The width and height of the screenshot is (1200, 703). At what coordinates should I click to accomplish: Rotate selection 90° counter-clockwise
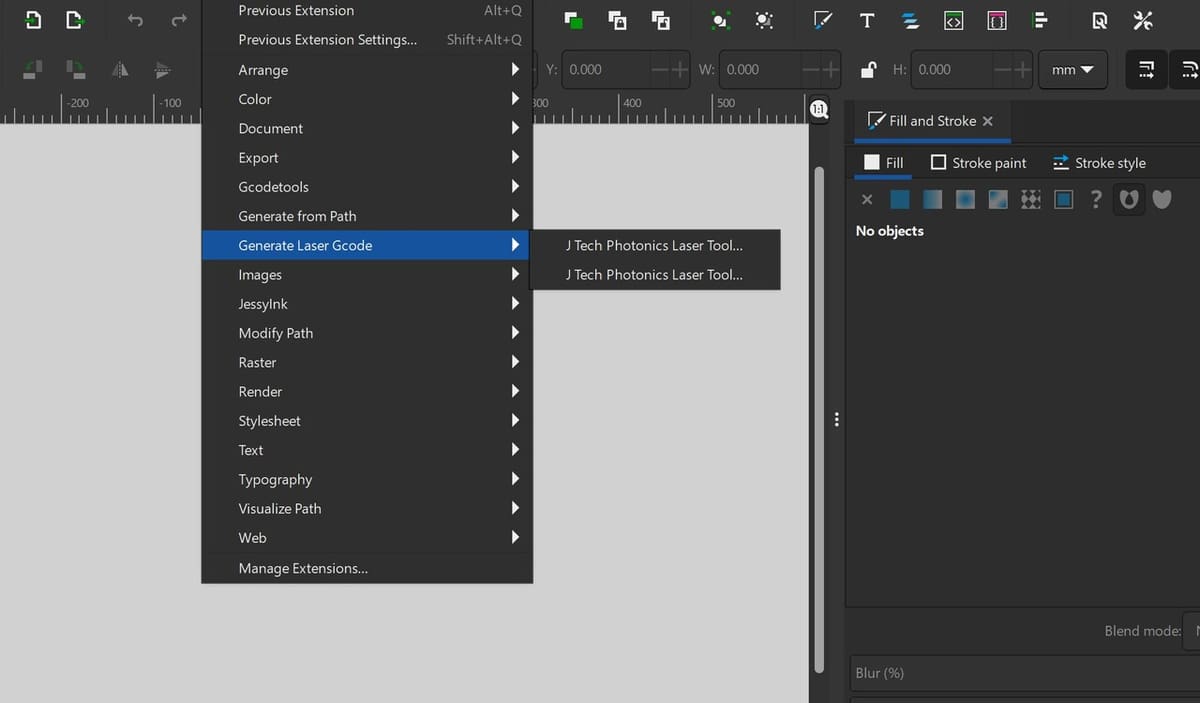(x=33, y=69)
